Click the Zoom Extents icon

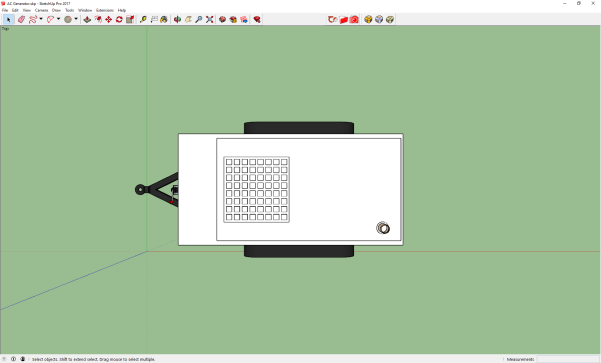[209, 19]
